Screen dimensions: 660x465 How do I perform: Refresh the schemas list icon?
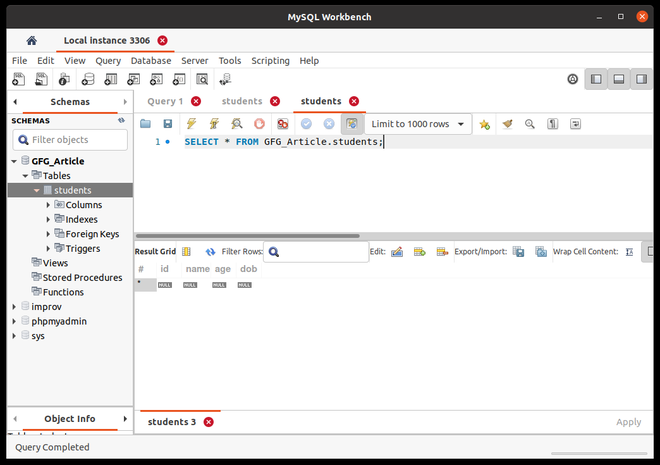pyautogui.click(x=121, y=120)
